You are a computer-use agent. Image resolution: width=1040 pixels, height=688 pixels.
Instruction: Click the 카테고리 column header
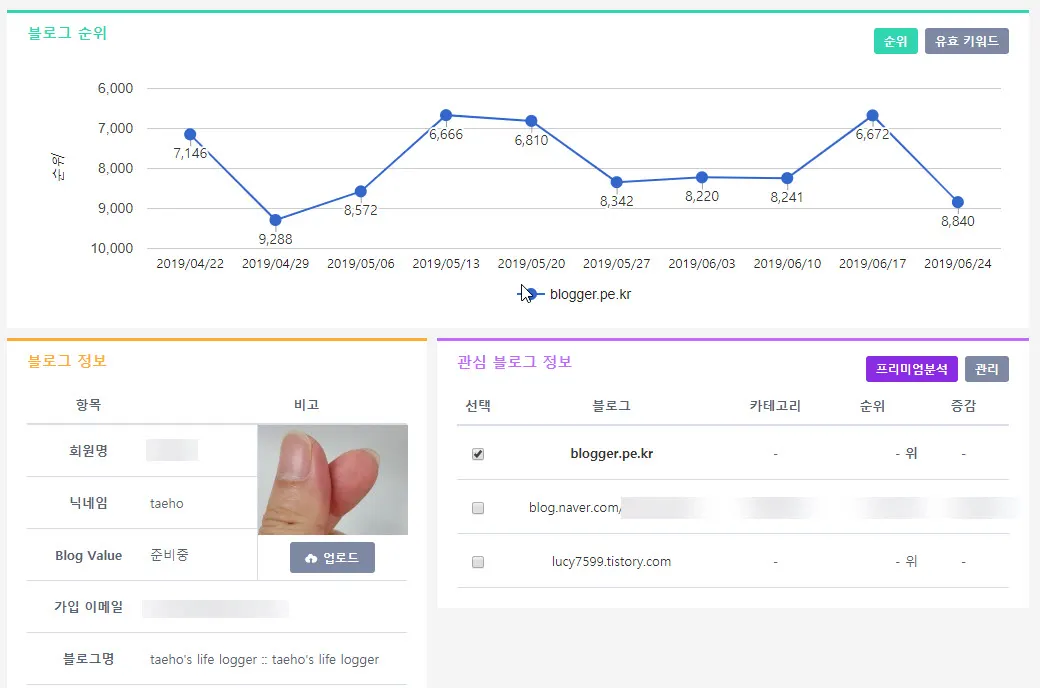775,406
